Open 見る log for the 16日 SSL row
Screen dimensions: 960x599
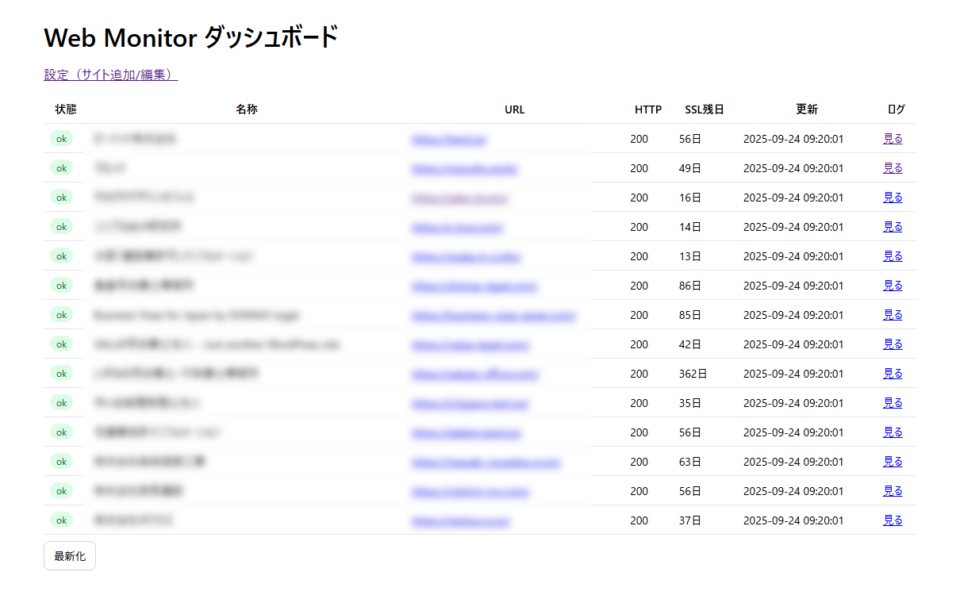(x=892, y=198)
